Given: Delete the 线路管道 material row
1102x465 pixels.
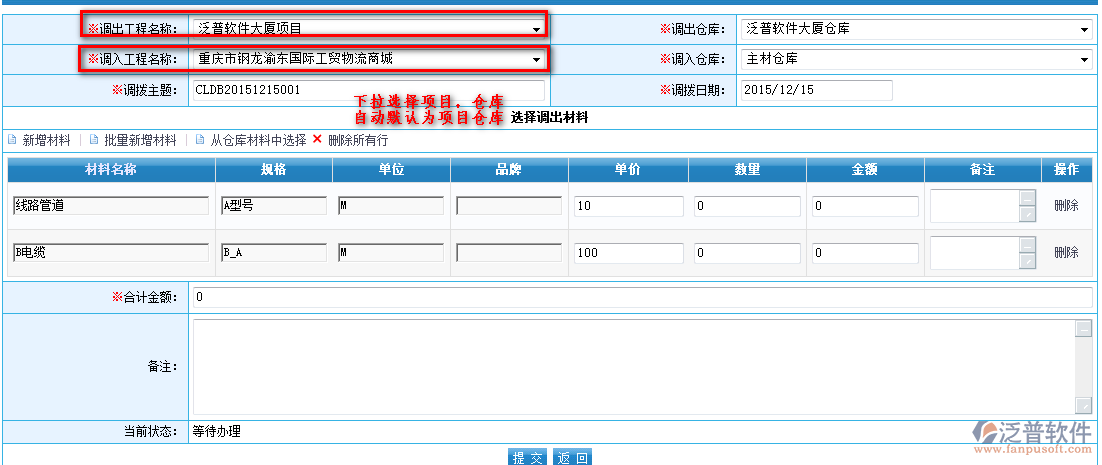Looking at the screenshot, I should pos(1066,206).
